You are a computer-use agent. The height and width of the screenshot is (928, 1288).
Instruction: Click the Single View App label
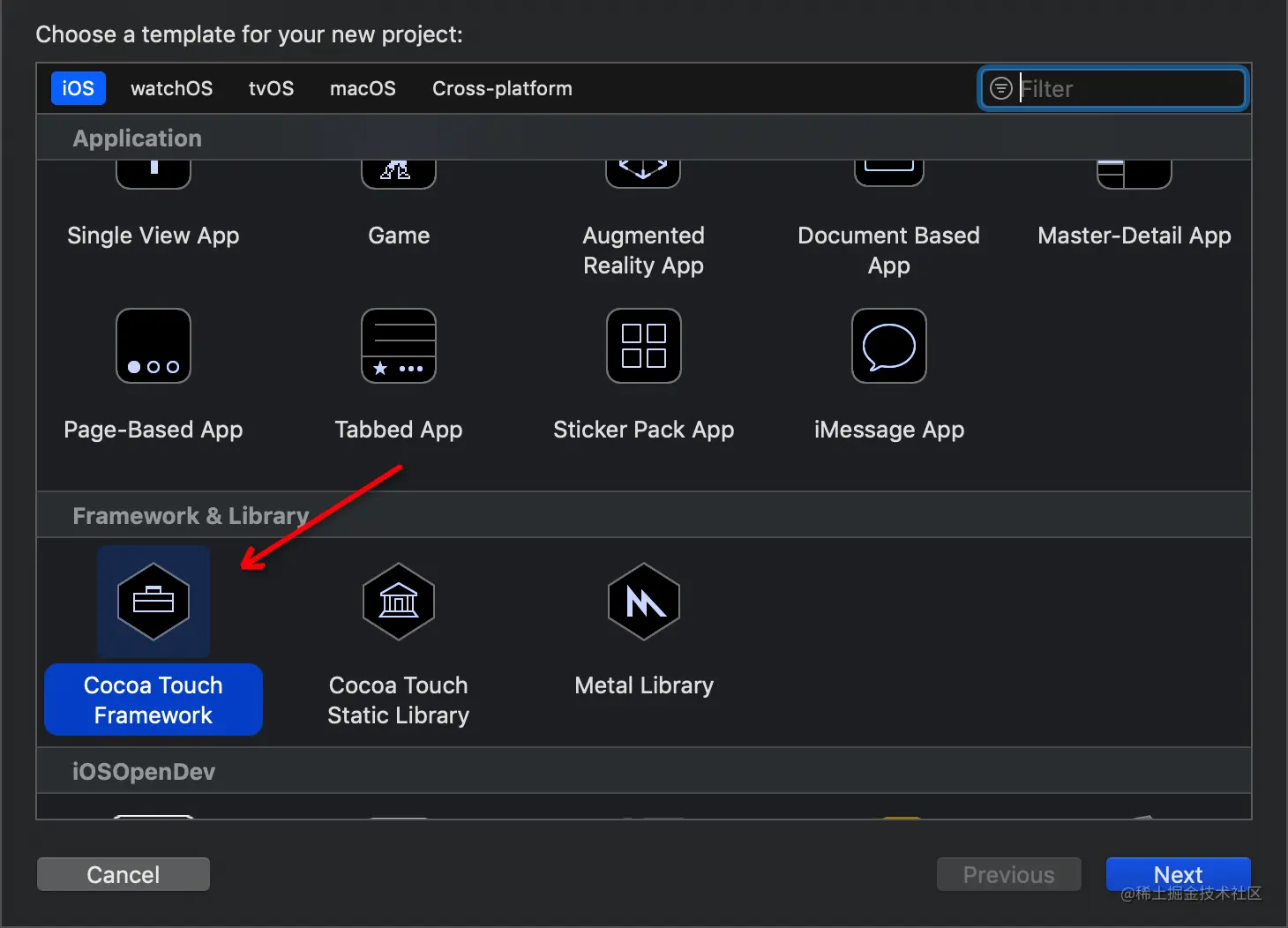[x=154, y=236]
